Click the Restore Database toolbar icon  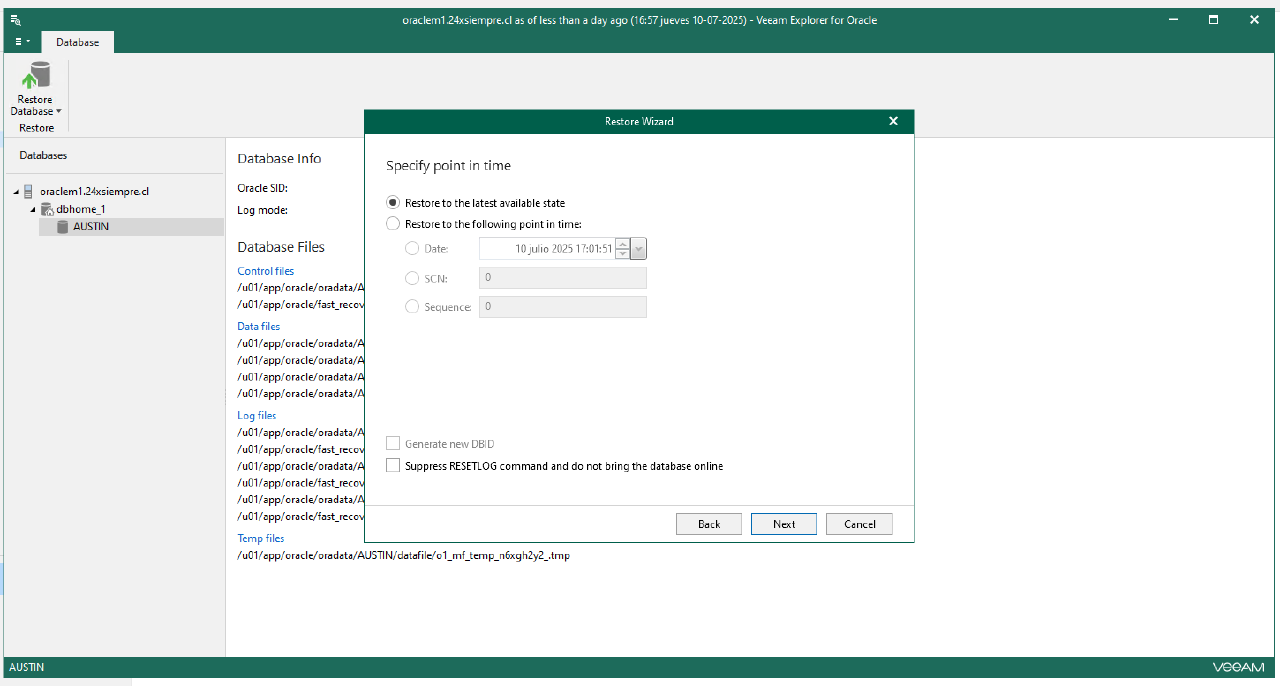coord(37,76)
